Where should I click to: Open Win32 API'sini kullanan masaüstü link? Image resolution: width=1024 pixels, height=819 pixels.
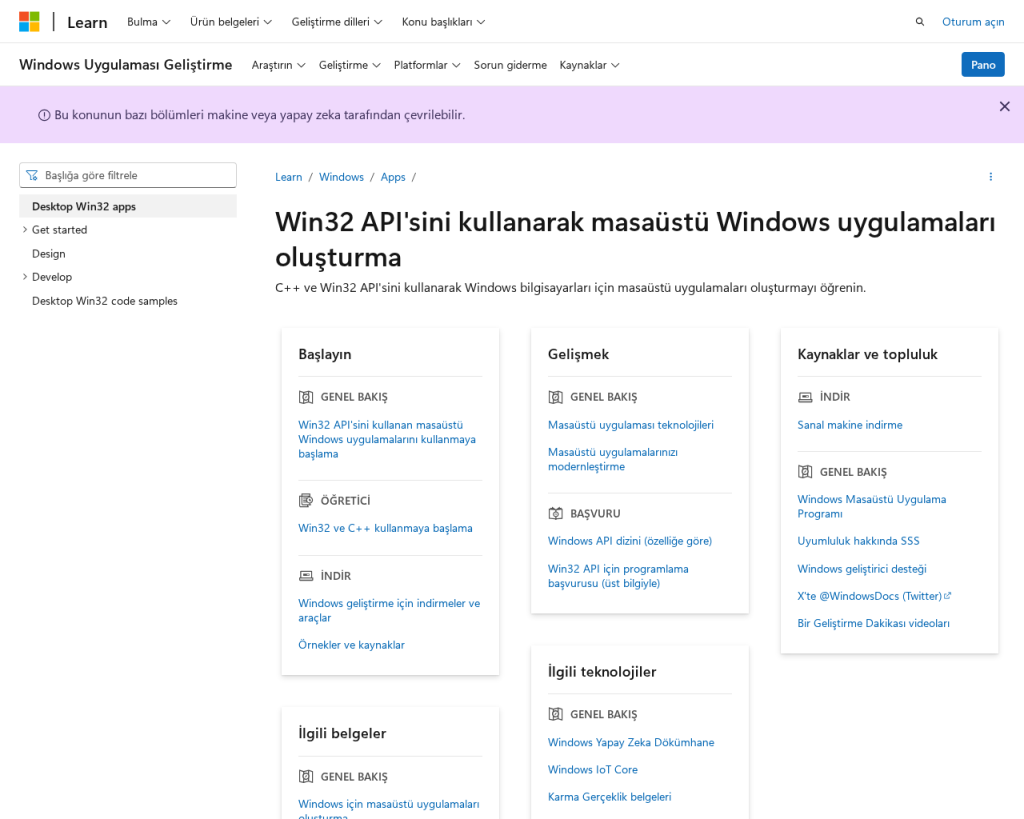click(x=387, y=440)
